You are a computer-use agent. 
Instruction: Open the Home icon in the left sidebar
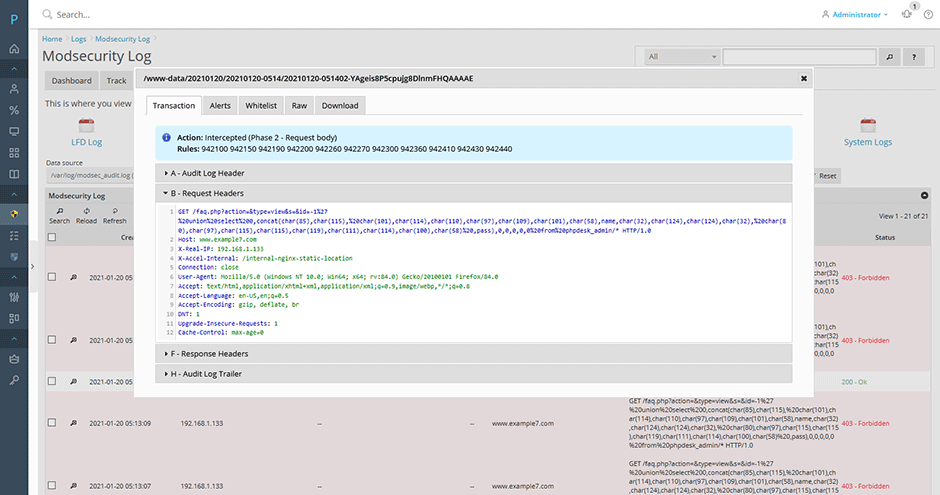coord(14,49)
